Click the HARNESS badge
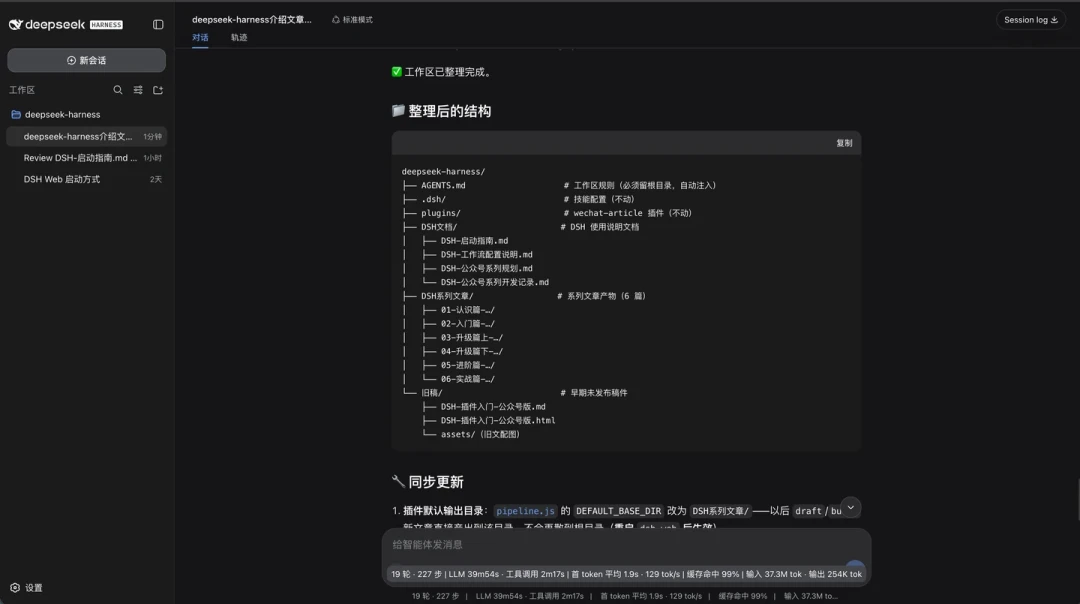1080x604 pixels. click(x=106, y=25)
